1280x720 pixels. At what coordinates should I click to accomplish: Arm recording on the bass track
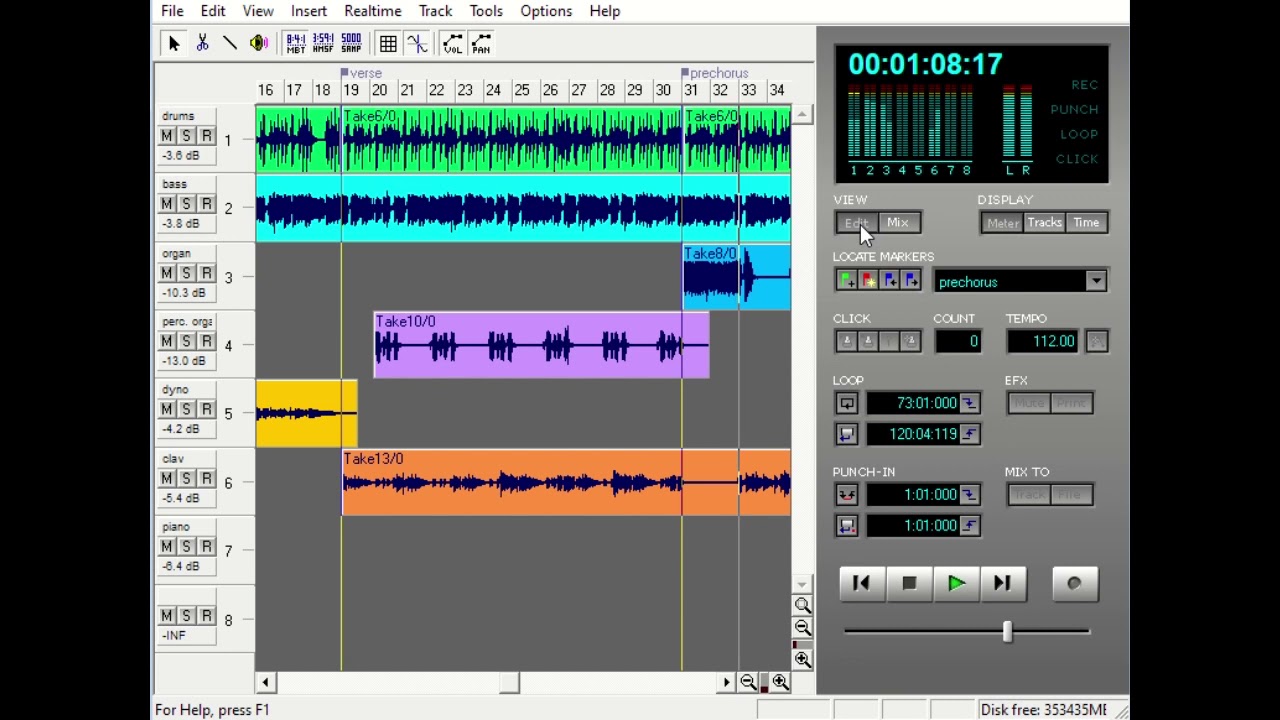[x=206, y=204]
